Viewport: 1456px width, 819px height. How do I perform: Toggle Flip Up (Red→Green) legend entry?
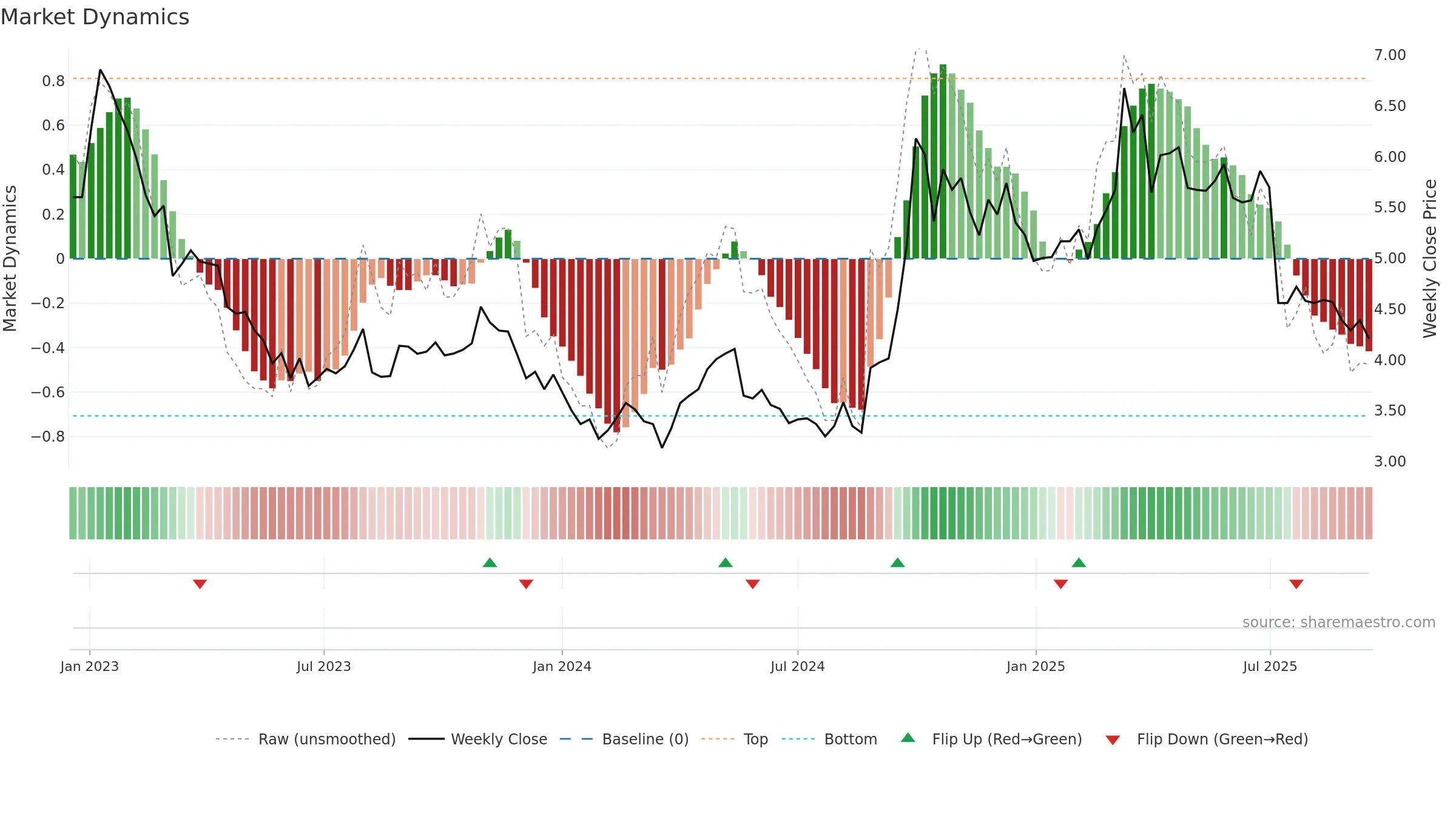[991, 739]
